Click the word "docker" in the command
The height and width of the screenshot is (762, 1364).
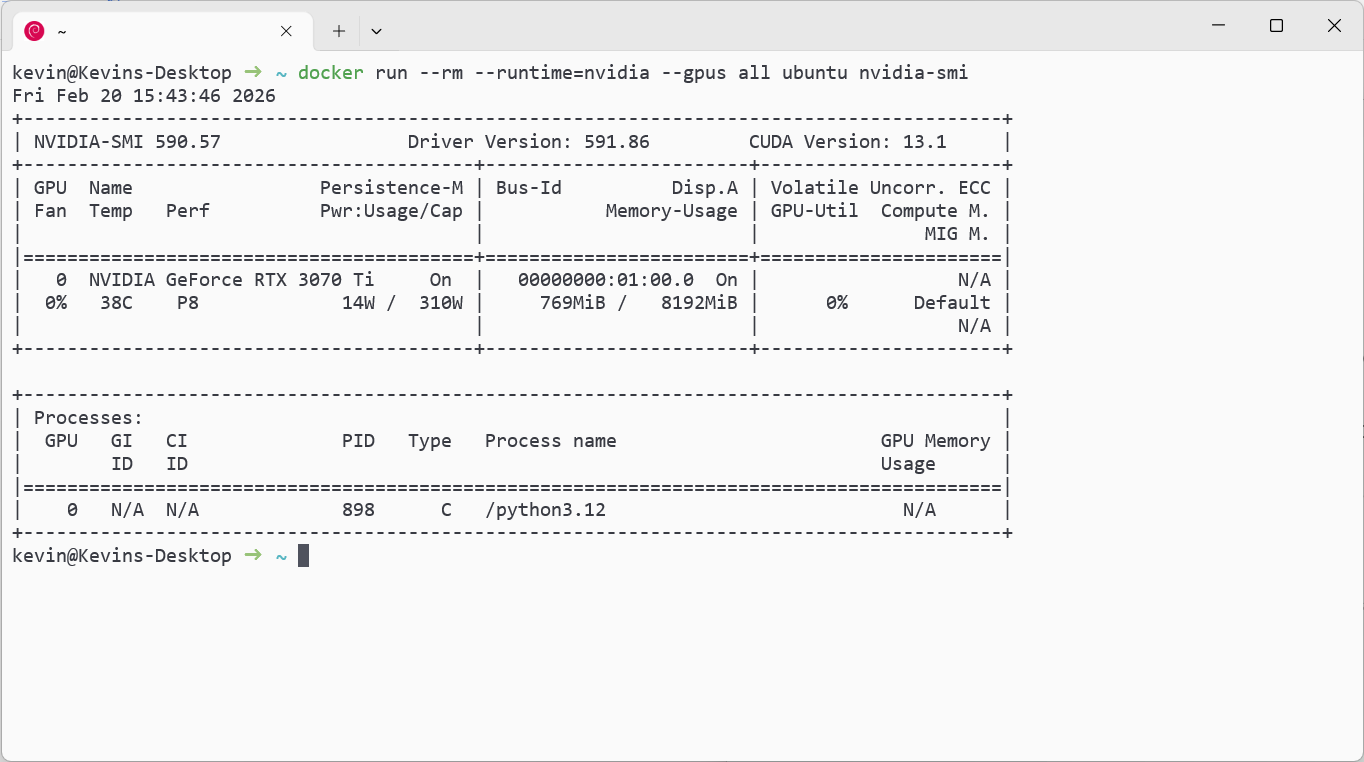331,73
